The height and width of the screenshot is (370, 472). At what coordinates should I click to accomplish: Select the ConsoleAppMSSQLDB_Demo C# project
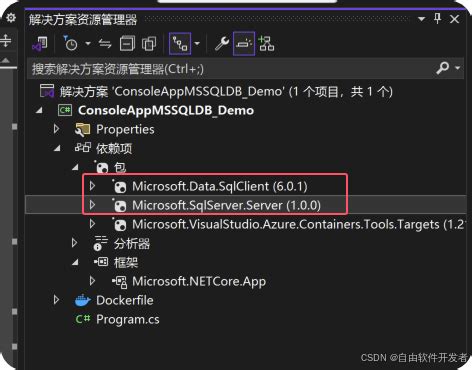coord(166,110)
